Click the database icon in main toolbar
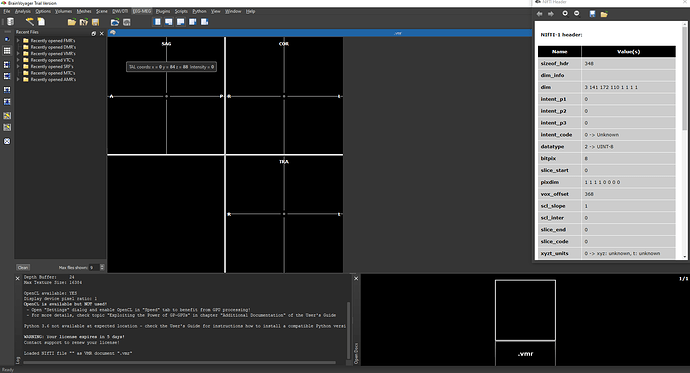690x373 pixels. click(10, 22)
